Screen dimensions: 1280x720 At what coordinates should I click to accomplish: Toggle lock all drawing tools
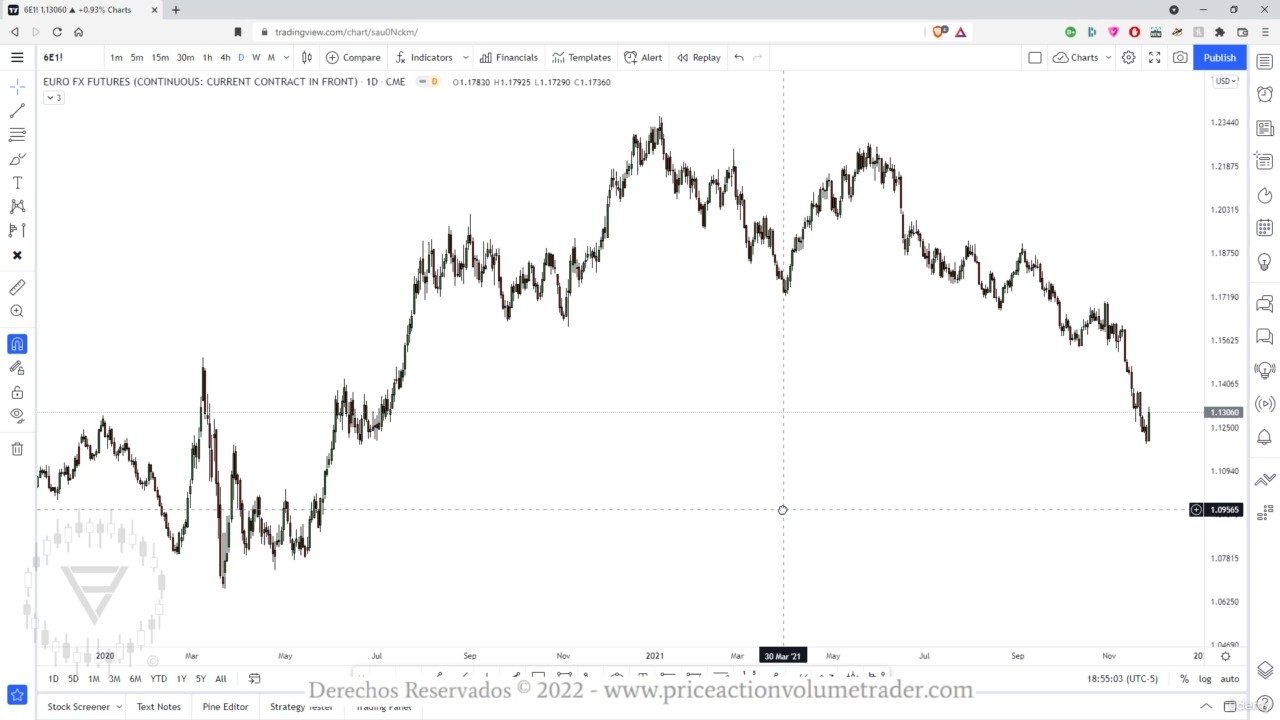17,392
